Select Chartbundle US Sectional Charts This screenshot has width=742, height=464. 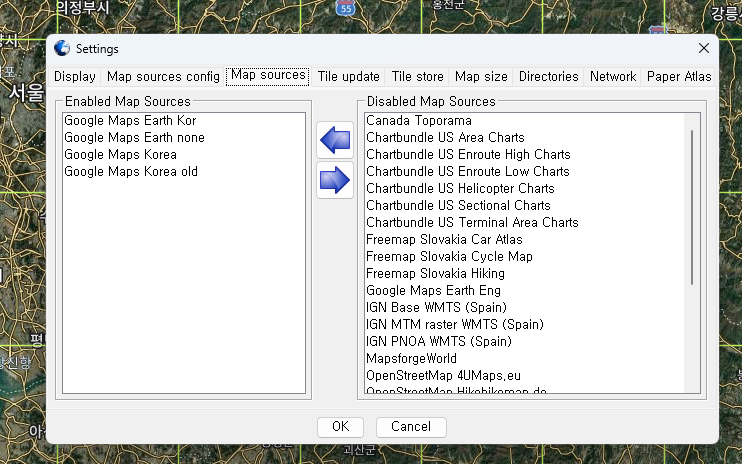pos(524,206)
